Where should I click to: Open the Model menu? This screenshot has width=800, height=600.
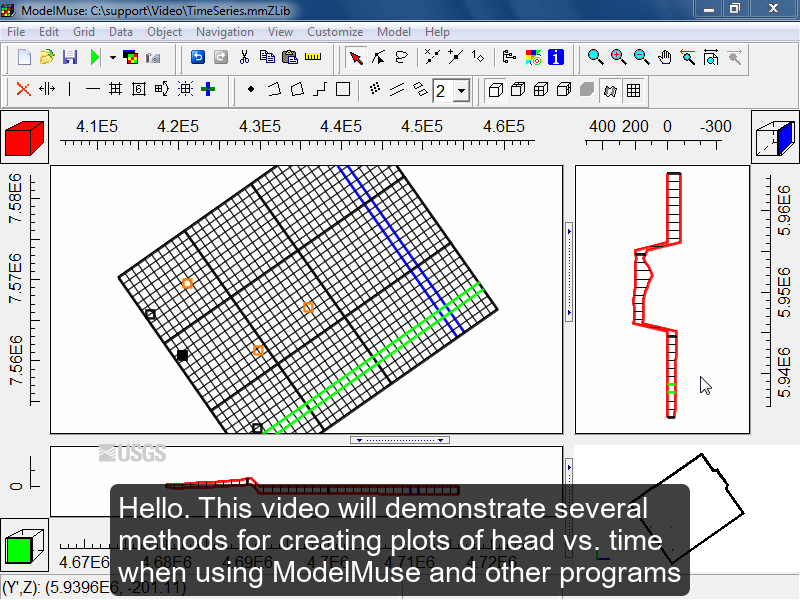[x=394, y=31]
